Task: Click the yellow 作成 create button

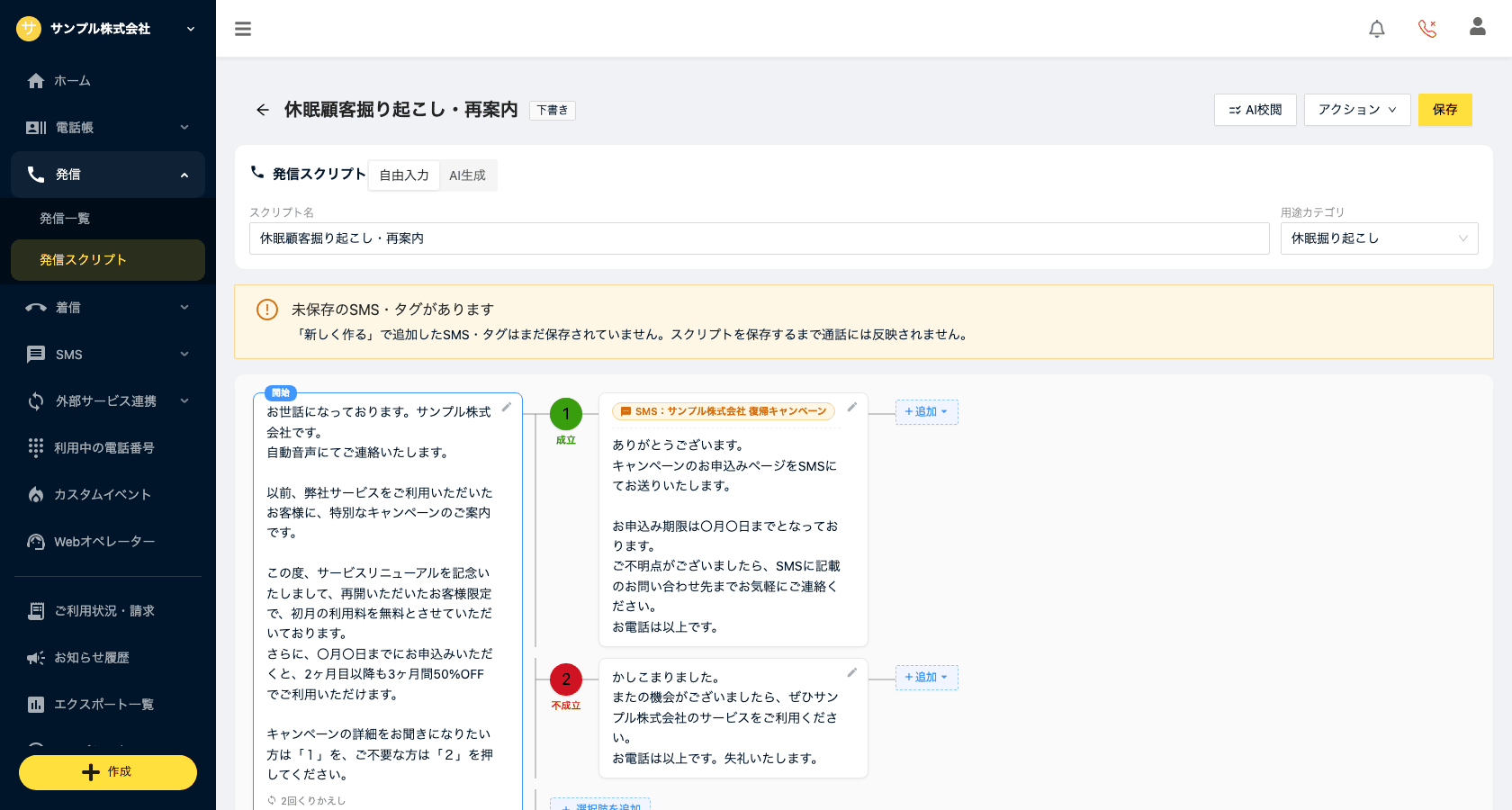Action: point(108,772)
